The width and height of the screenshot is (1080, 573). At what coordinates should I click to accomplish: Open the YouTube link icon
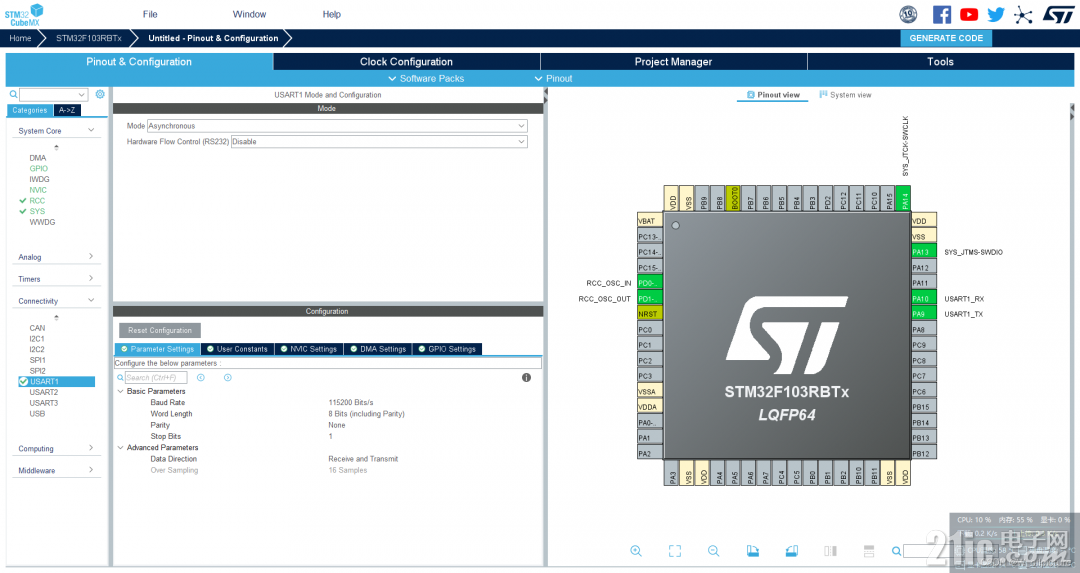969,14
